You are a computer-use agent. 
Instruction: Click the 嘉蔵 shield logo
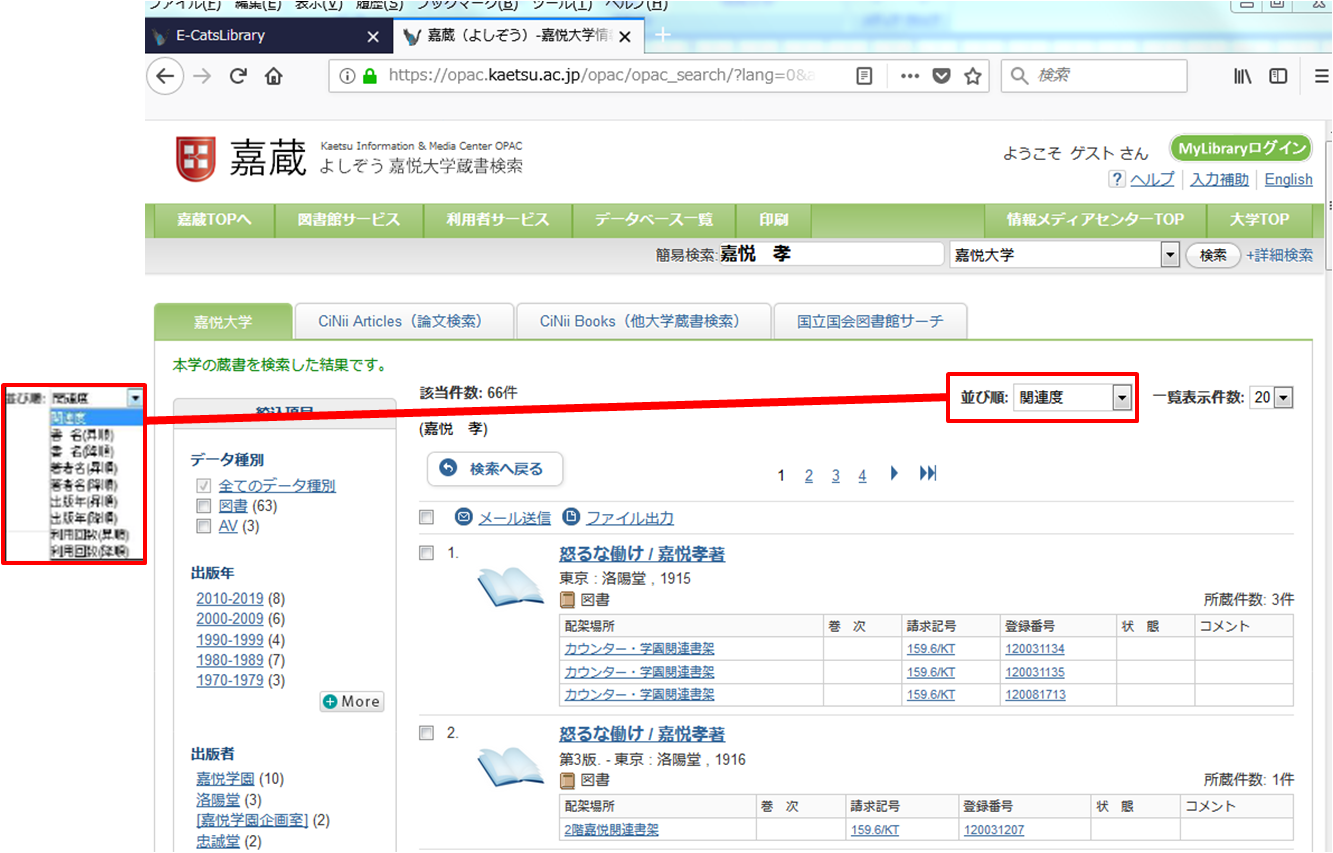pyautogui.click(x=196, y=158)
